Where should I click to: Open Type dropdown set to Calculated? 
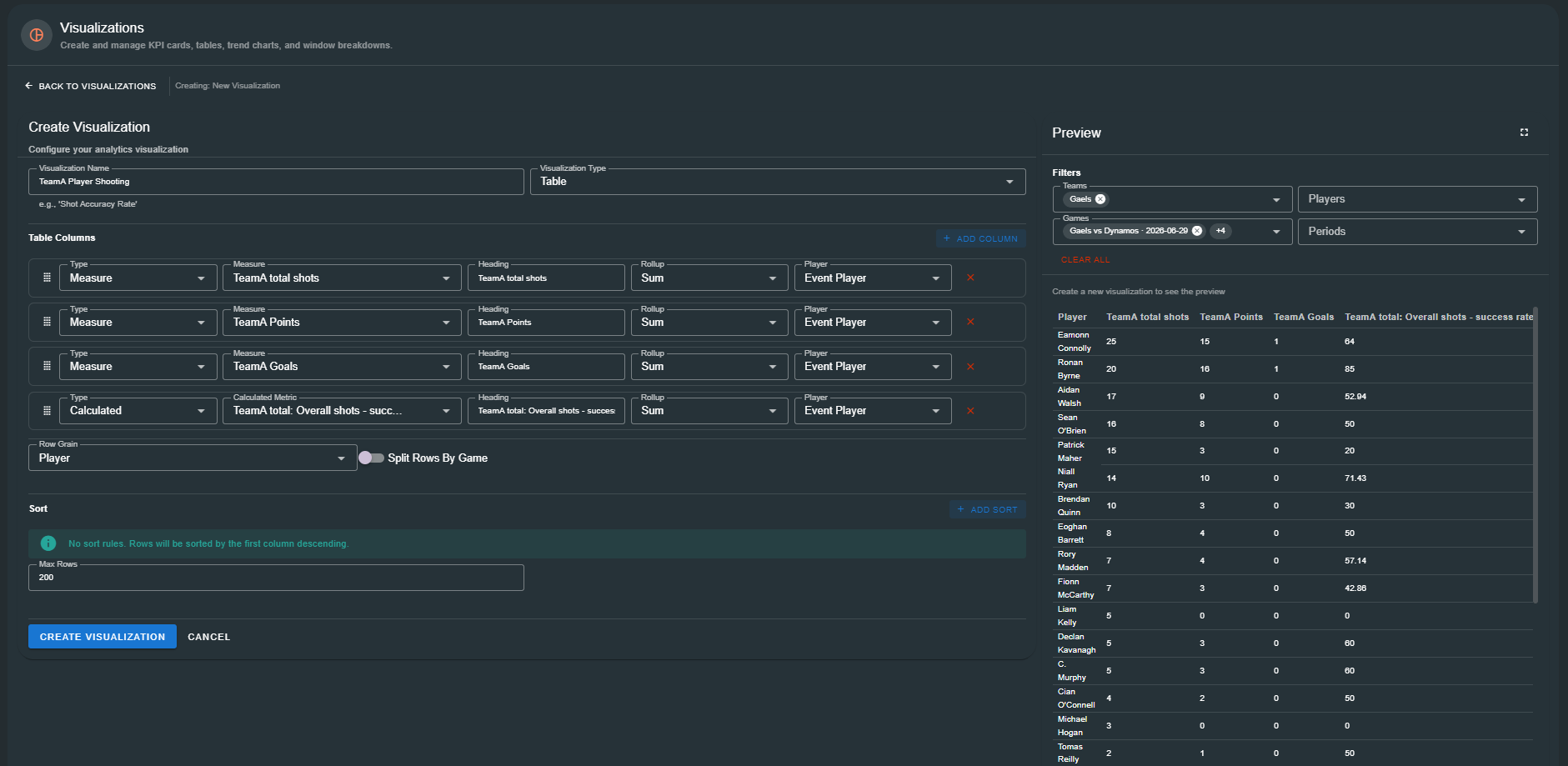138,410
